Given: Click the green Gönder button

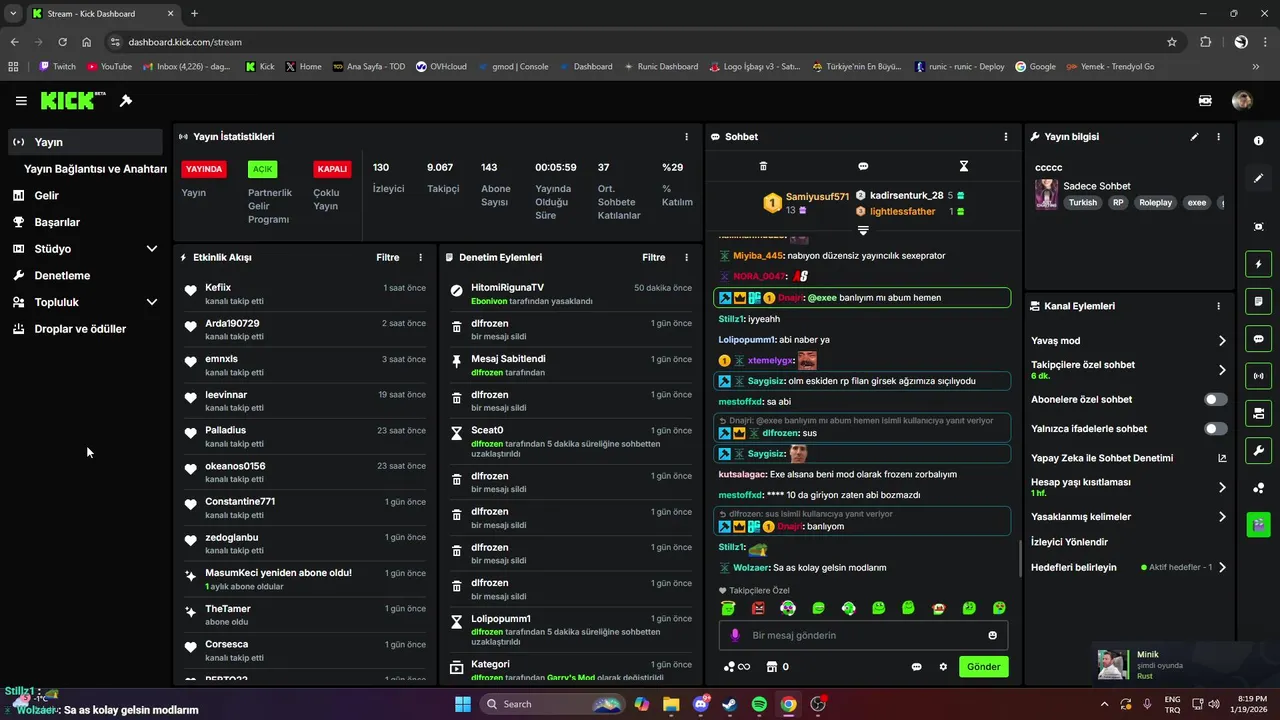Looking at the screenshot, I should (984, 667).
